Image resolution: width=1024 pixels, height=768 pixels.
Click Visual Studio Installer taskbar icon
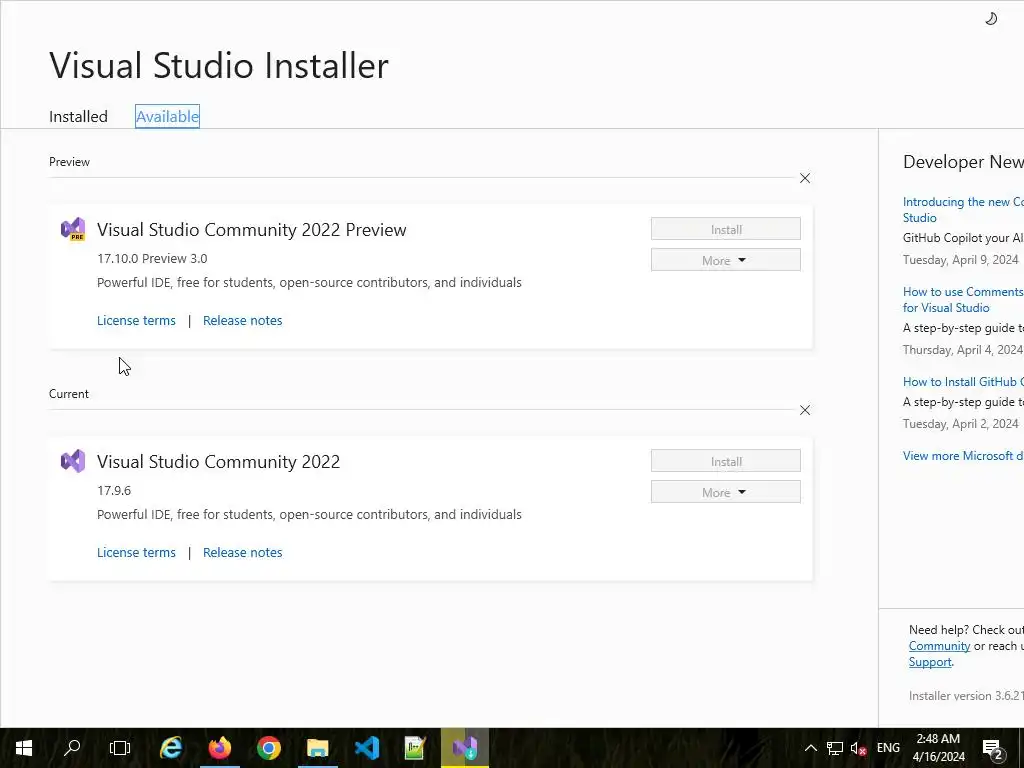[464, 748]
